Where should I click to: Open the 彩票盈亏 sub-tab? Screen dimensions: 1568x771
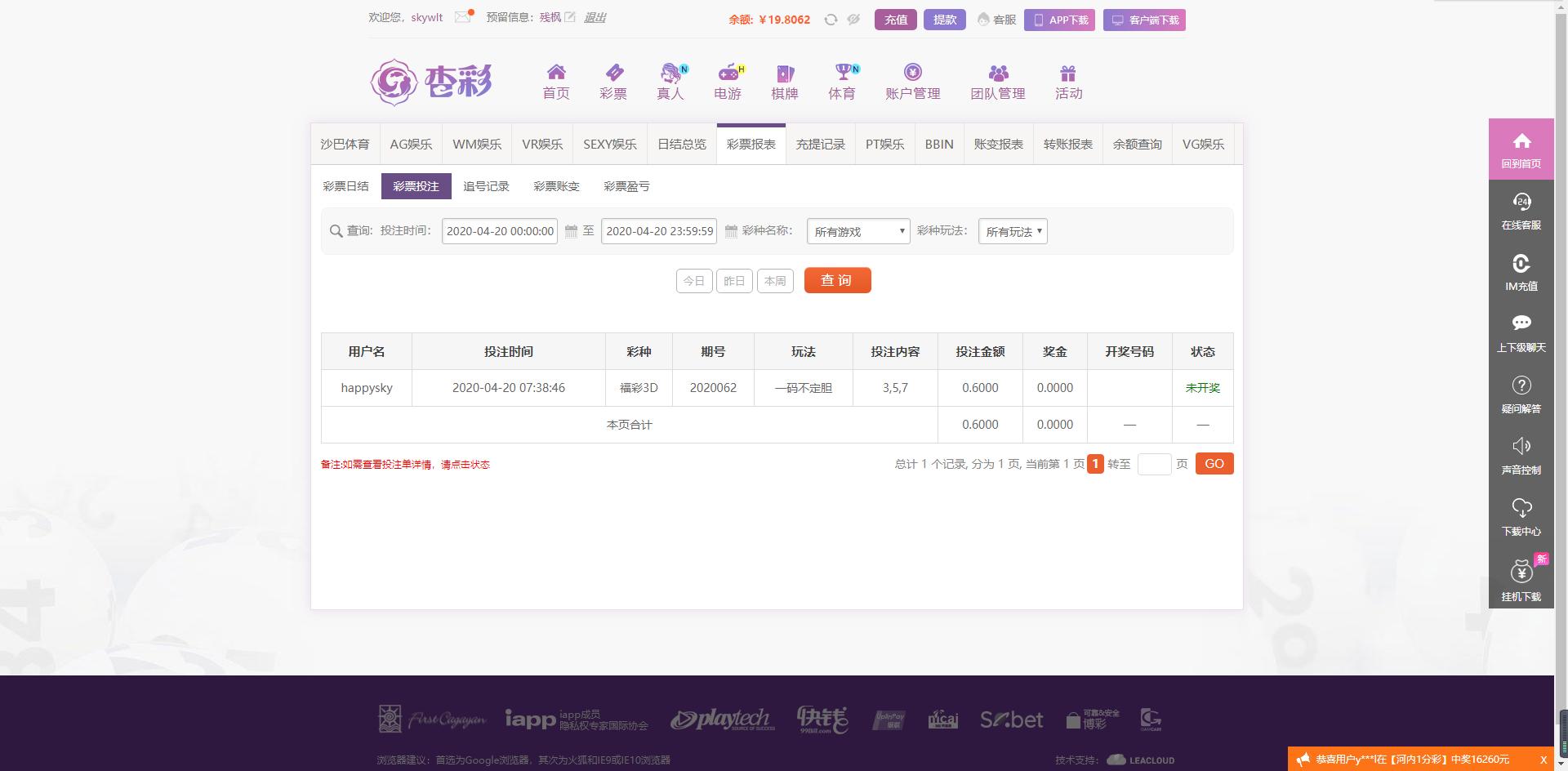tap(627, 186)
